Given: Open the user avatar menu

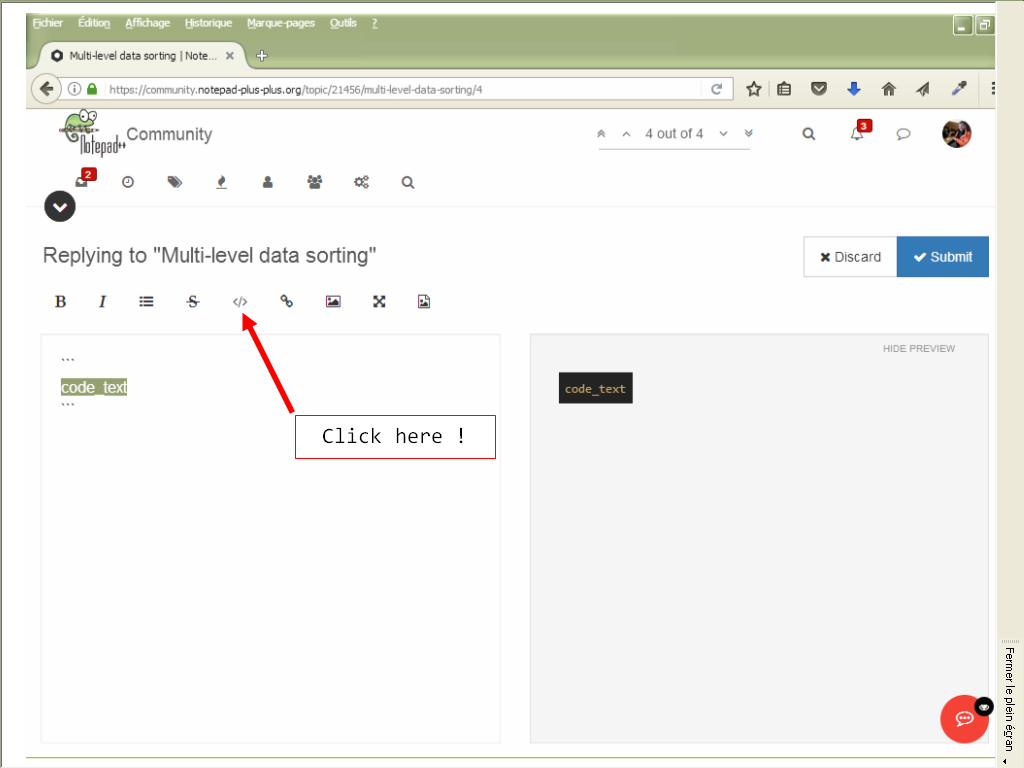Looking at the screenshot, I should [956, 134].
